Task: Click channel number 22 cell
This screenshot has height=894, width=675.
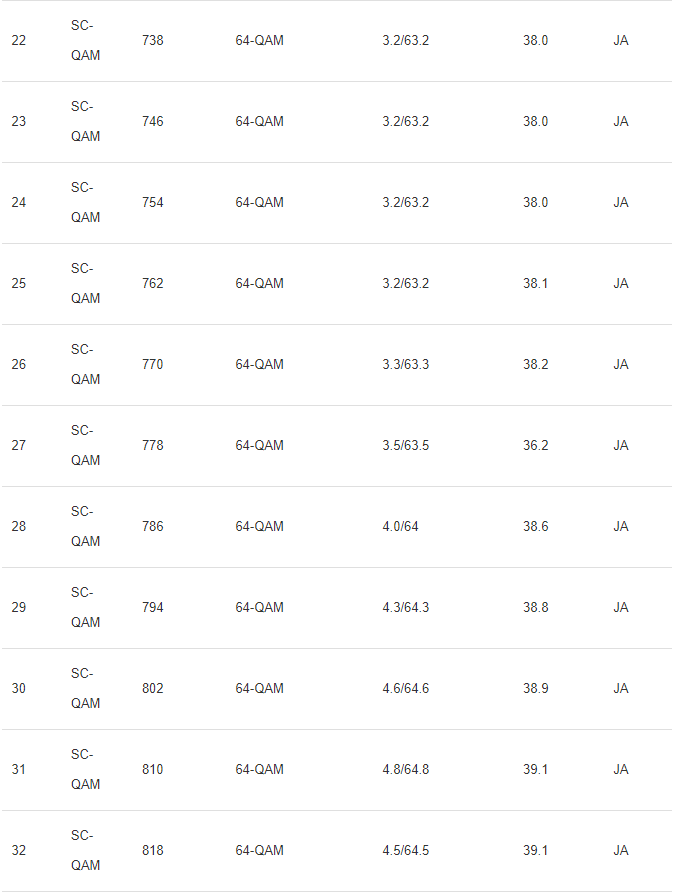Action: tap(19, 41)
